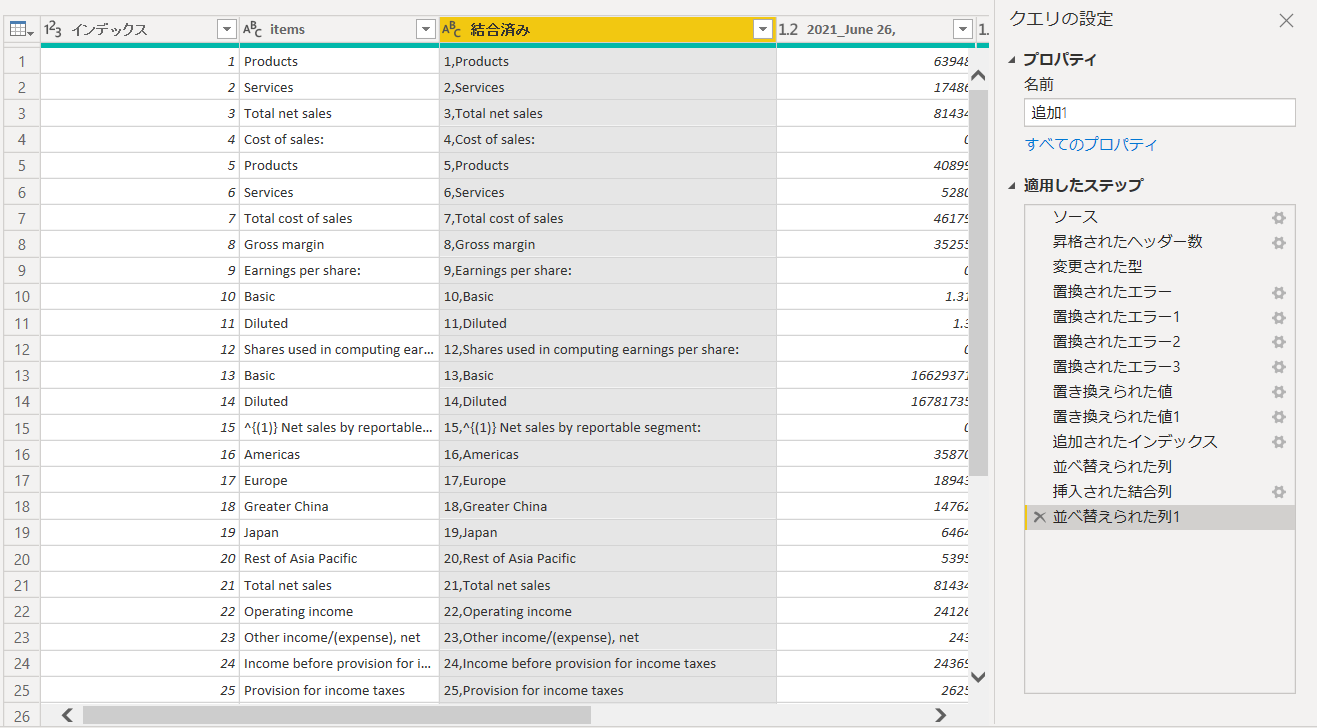Click cell '3,Total net sales'
This screenshot has height=728, width=1317.
(607, 113)
